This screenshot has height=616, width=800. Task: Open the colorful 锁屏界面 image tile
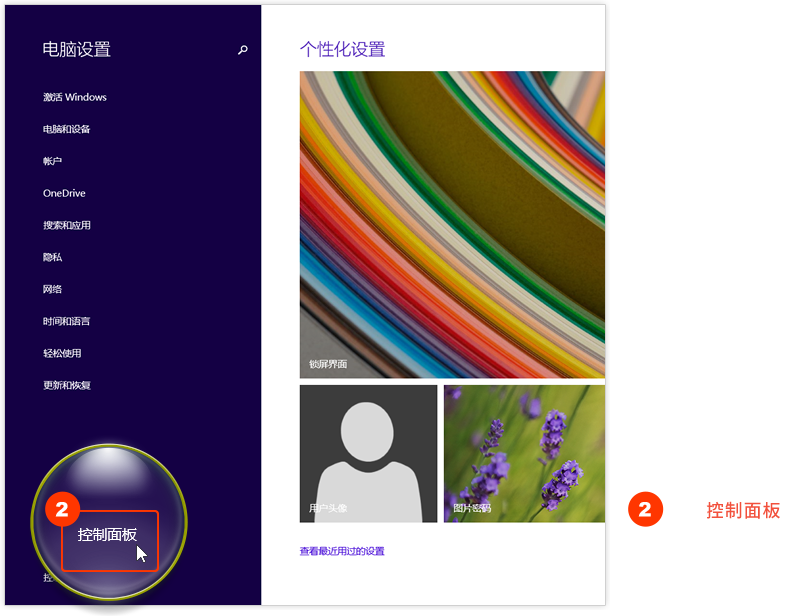(452, 224)
